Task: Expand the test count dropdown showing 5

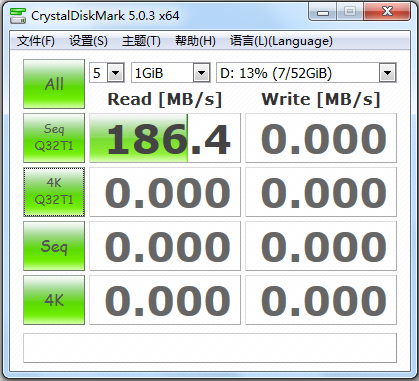Action: coord(116,72)
